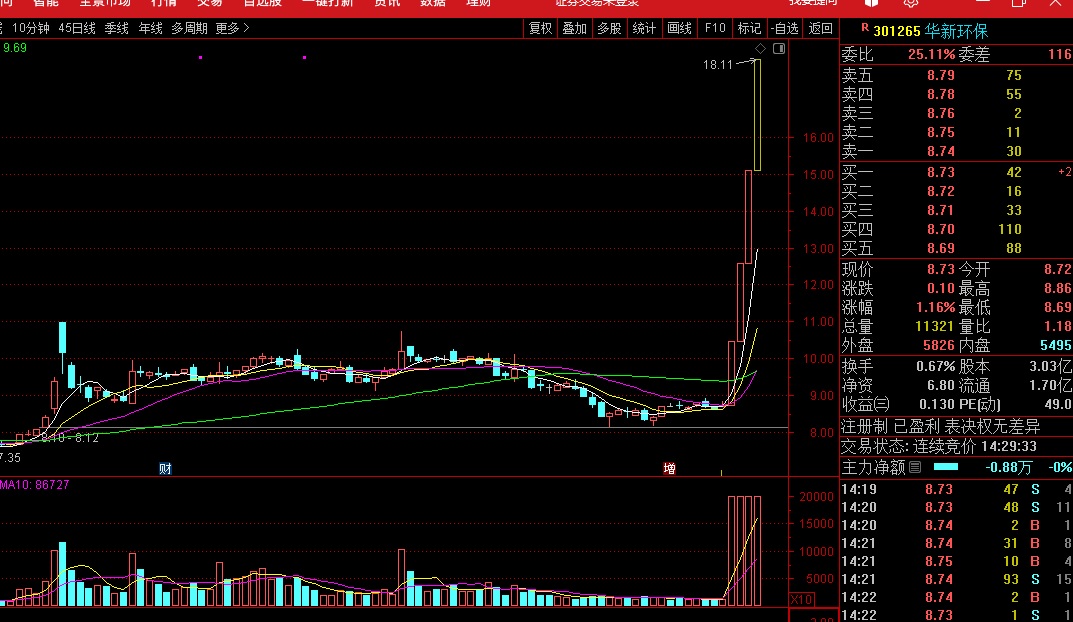The width and height of the screenshot is (1073, 622).
Task: Click the 统计 statistics button
Action: pos(645,28)
